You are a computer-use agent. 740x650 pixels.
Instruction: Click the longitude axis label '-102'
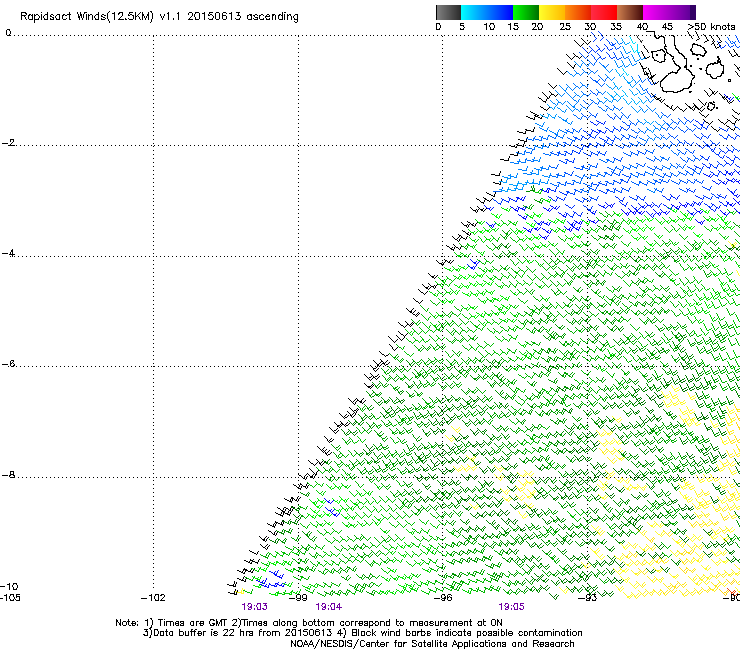click(153, 598)
